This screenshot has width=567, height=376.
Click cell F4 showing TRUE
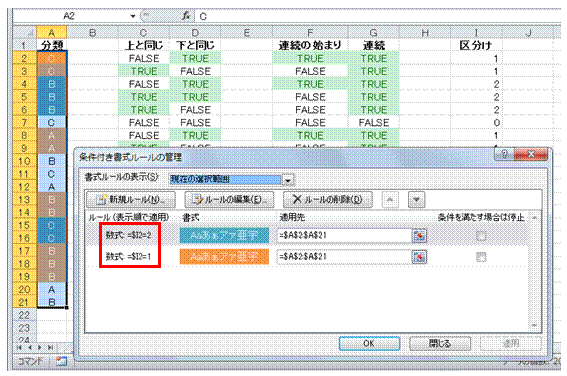(310, 84)
